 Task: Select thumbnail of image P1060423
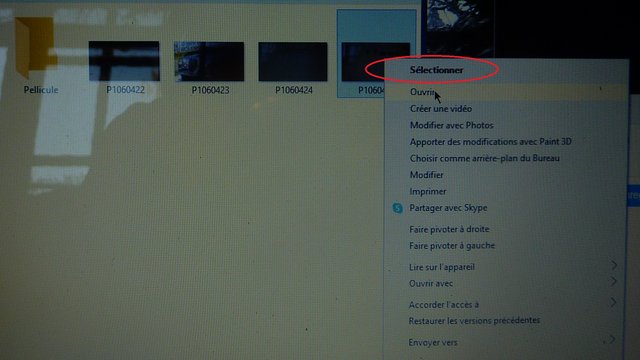tap(209, 62)
